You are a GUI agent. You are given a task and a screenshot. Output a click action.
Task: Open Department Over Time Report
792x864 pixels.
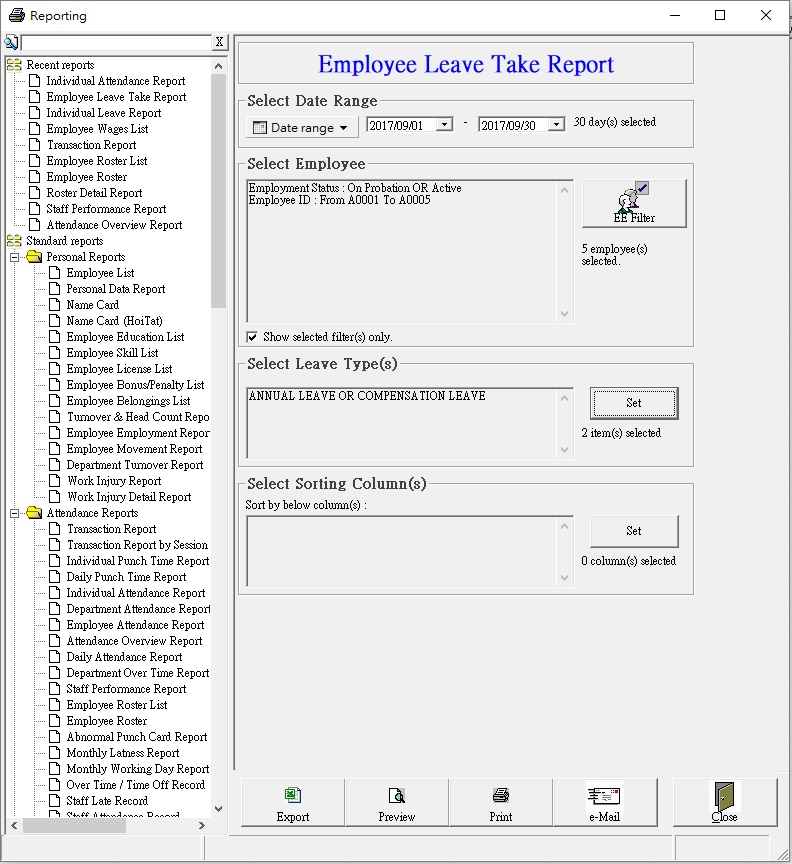pyautogui.click(x=138, y=673)
